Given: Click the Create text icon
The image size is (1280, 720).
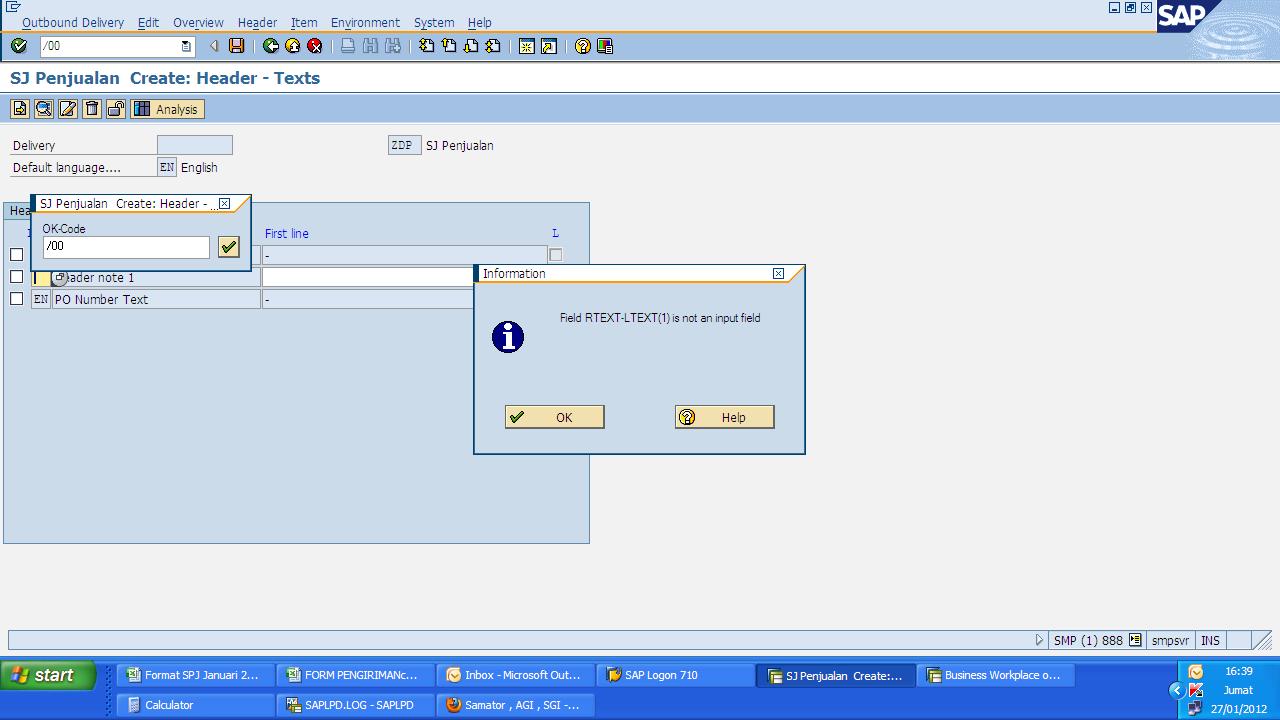Looking at the screenshot, I should (x=20, y=109).
